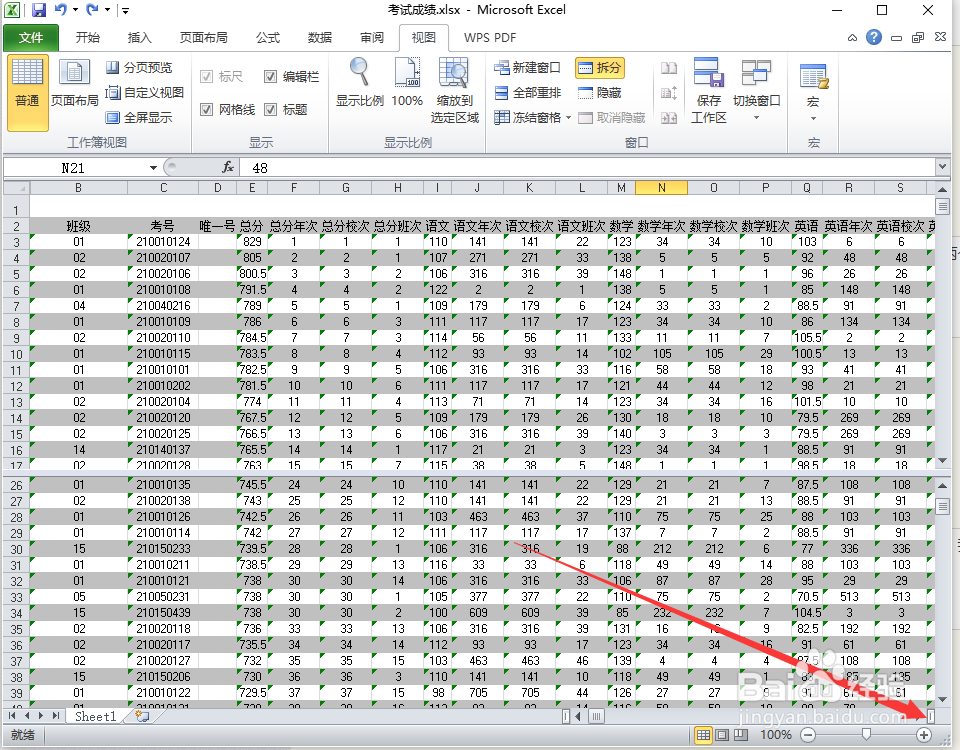
Task: Toggle the 网格线 gridlines checkbox
Action: (x=206, y=110)
